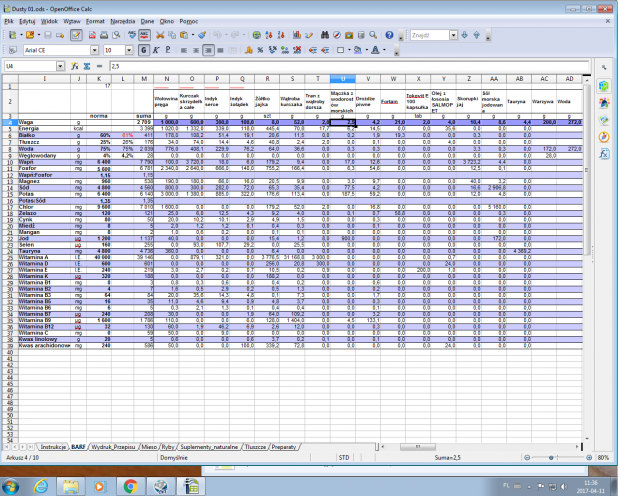Click Sort Ascending icon
This screenshot has width=620, height=496.
[269, 35]
